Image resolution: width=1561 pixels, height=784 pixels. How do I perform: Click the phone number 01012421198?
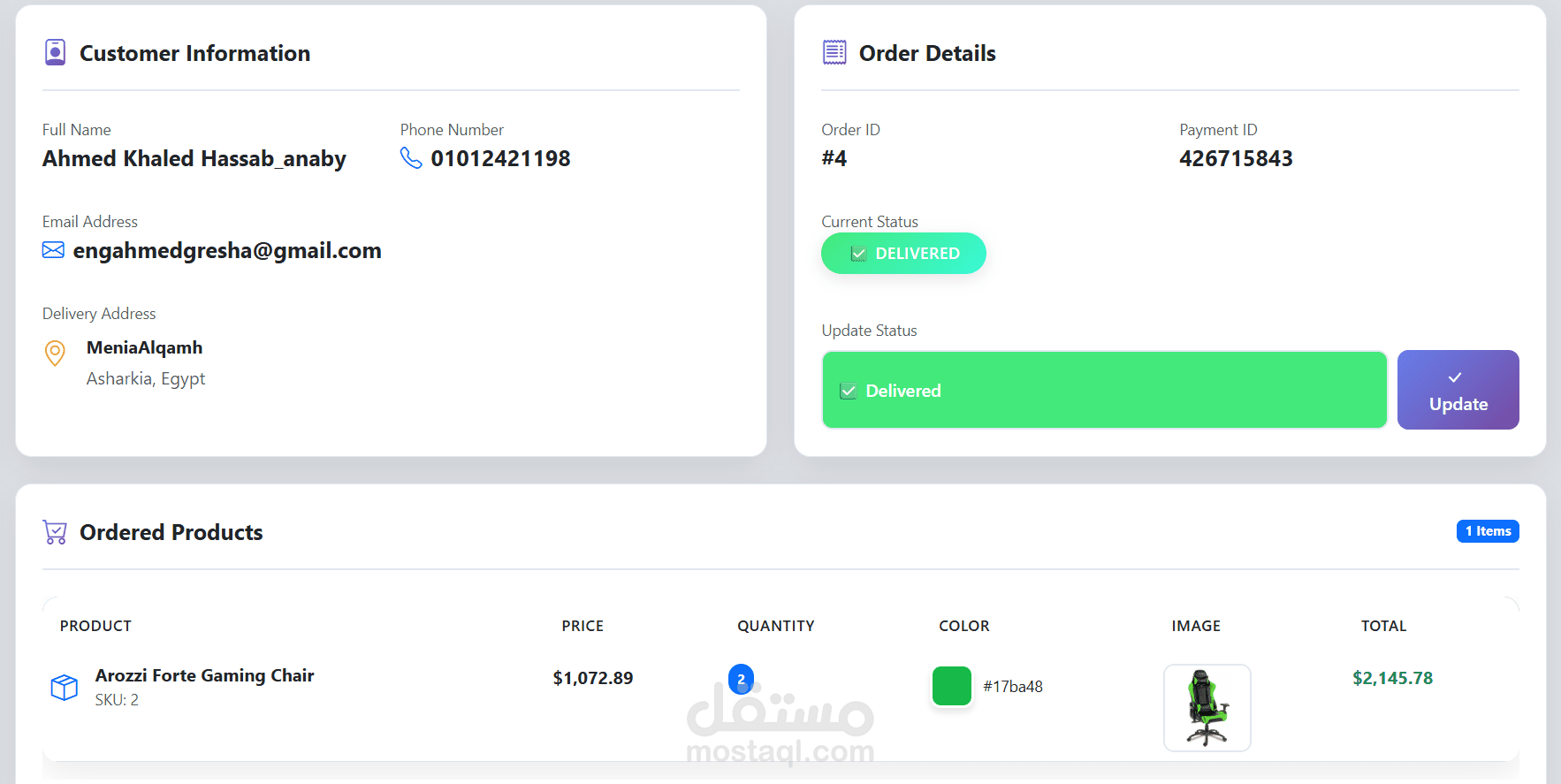[500, 158]
